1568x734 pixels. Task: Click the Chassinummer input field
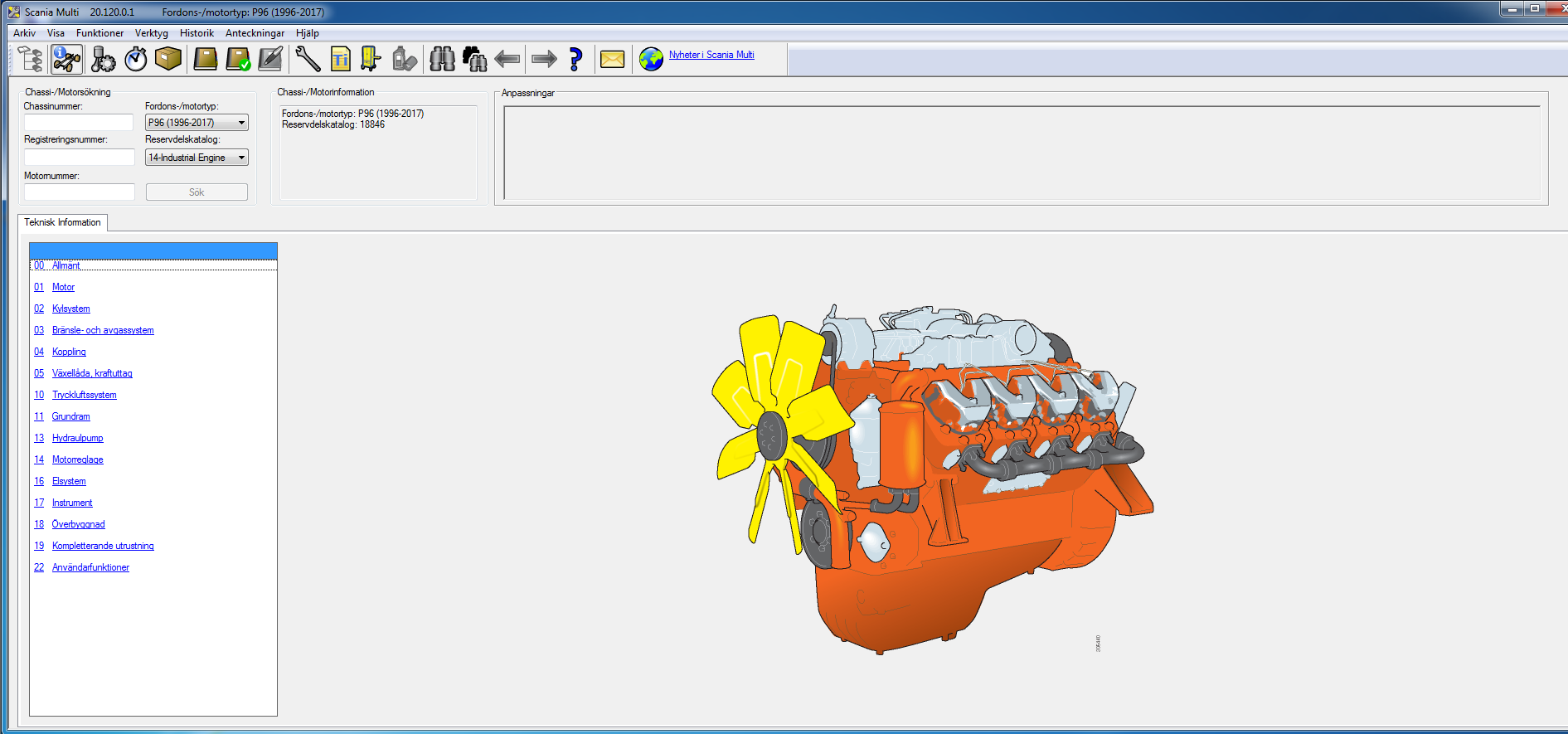79,123
